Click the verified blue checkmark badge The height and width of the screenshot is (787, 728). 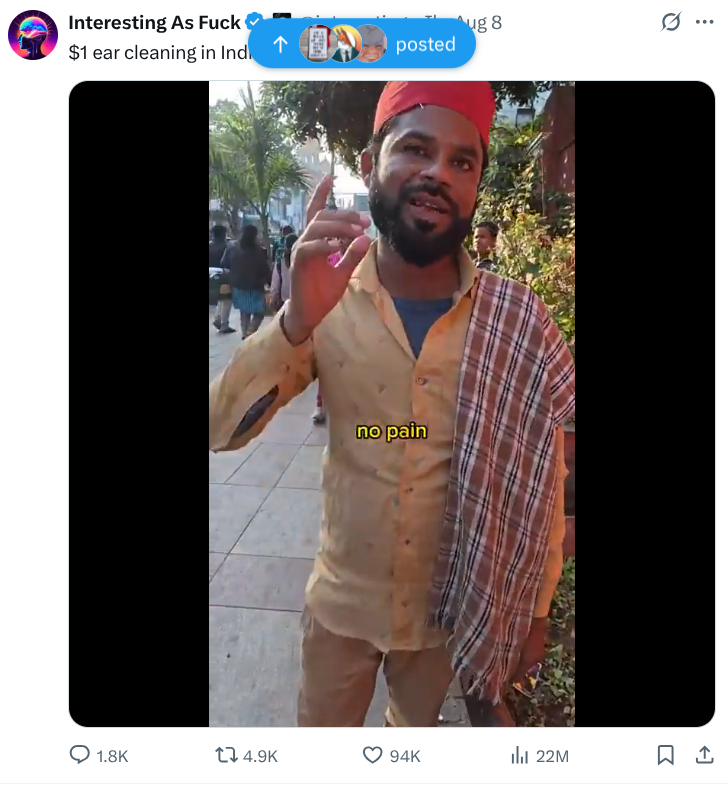(x=254, y=22)
